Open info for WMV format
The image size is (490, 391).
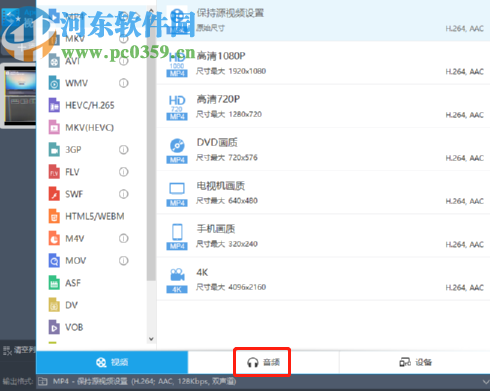point(124,83)
